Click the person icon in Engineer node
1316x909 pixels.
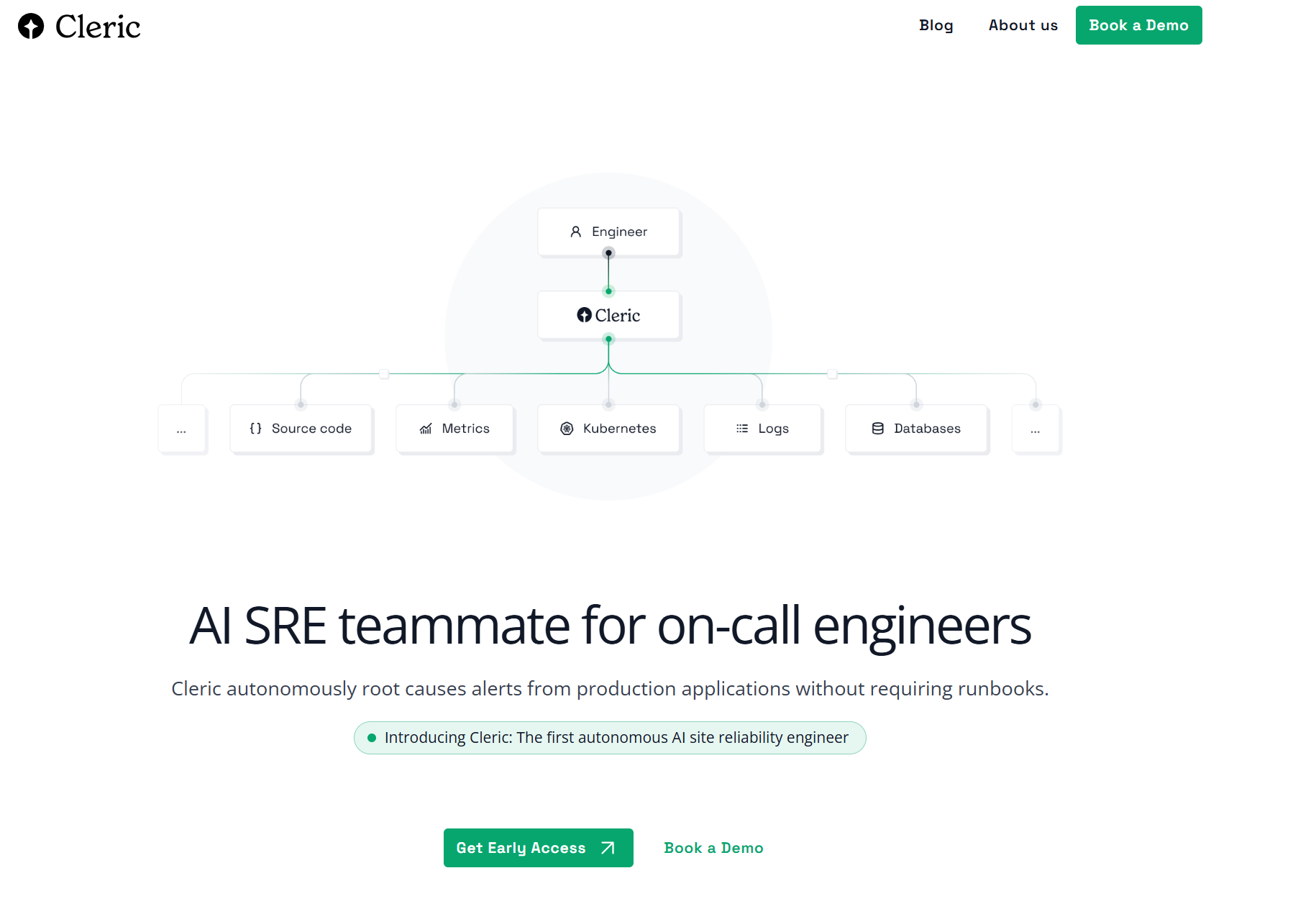[x=575, y=232]
